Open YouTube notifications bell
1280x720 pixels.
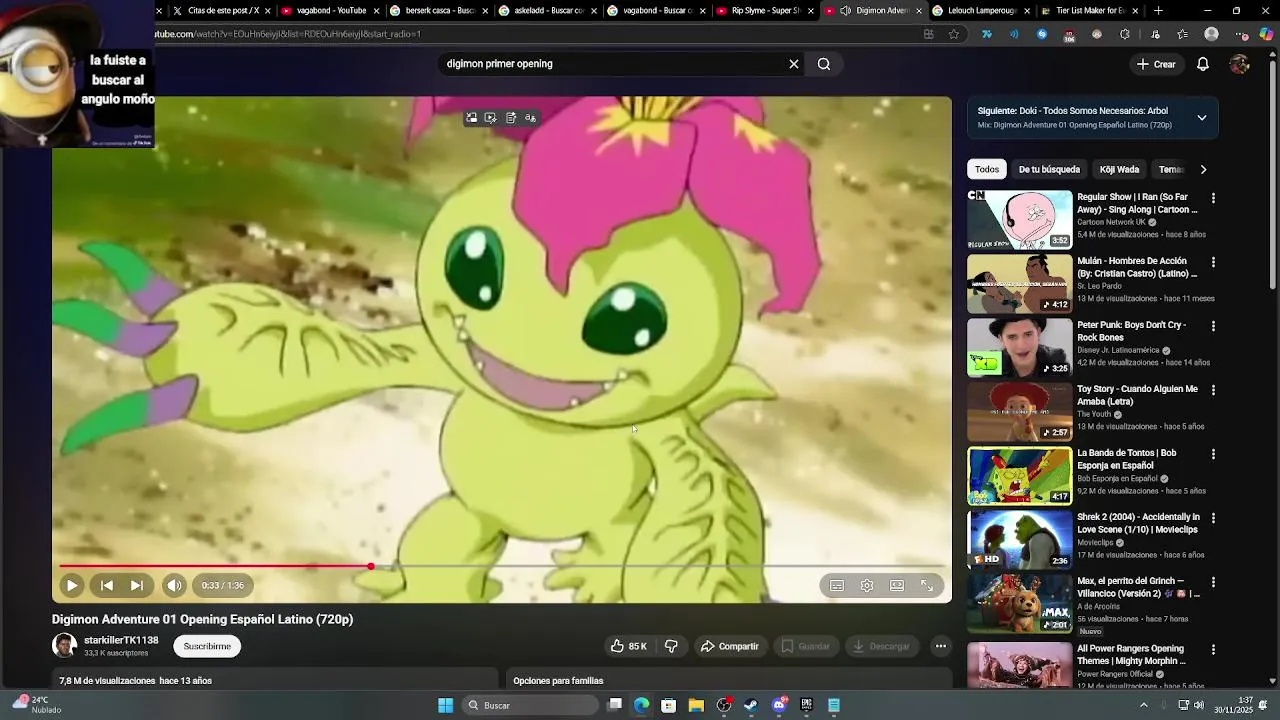[1203, 64]
